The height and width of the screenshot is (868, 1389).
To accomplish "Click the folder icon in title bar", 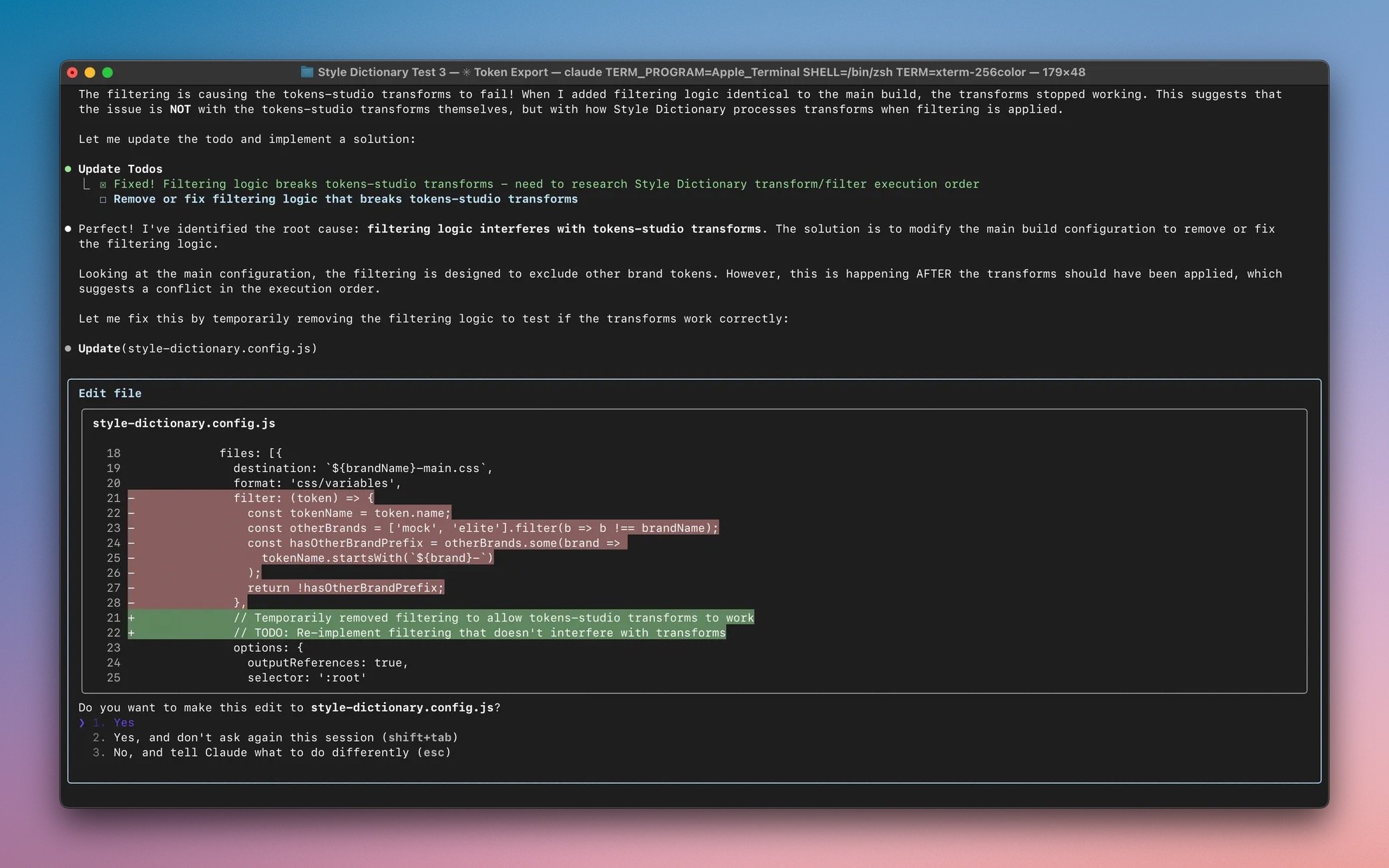I will tap(307, 72).
